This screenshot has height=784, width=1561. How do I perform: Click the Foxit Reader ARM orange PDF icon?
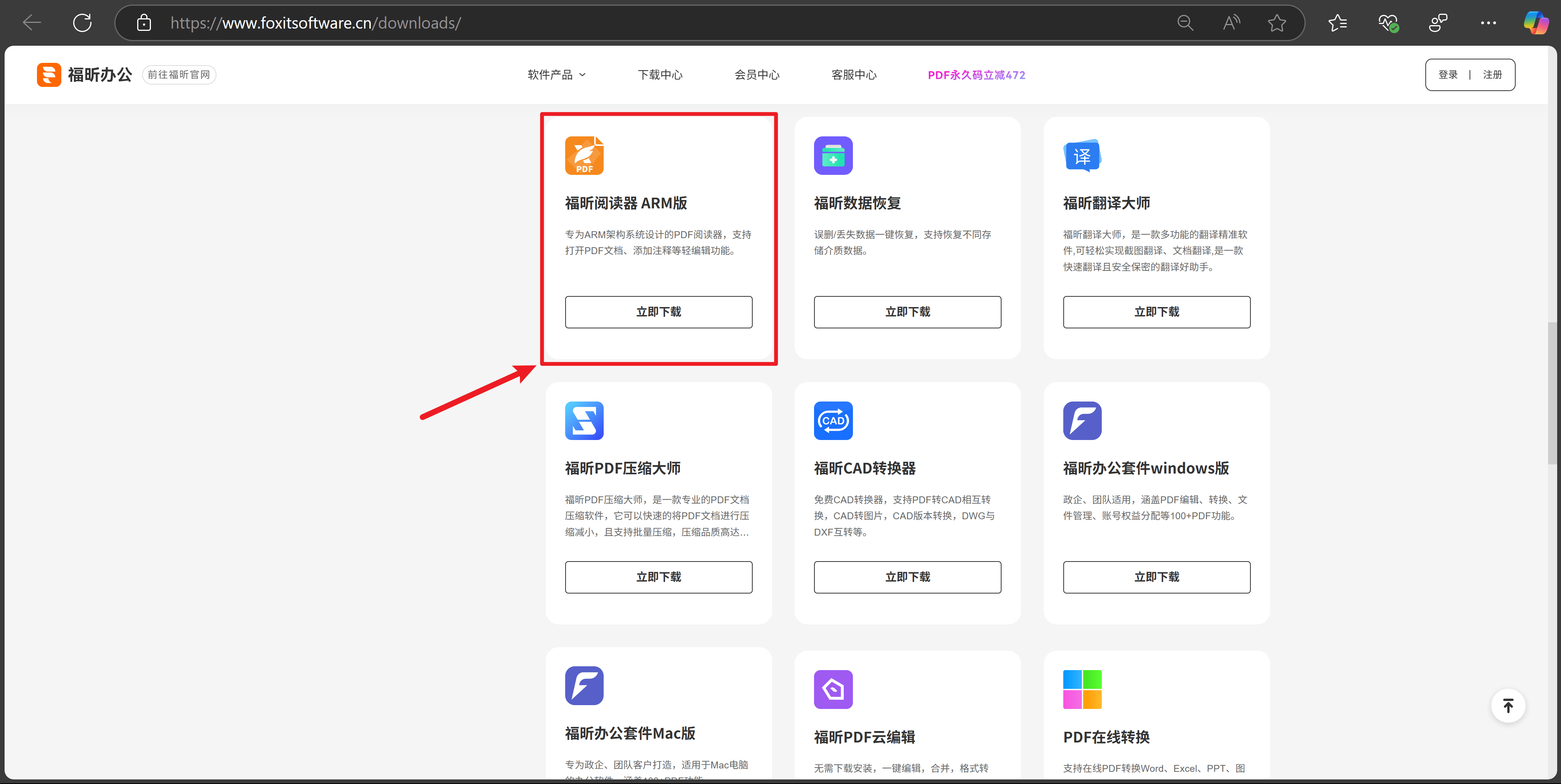[583, 156]
